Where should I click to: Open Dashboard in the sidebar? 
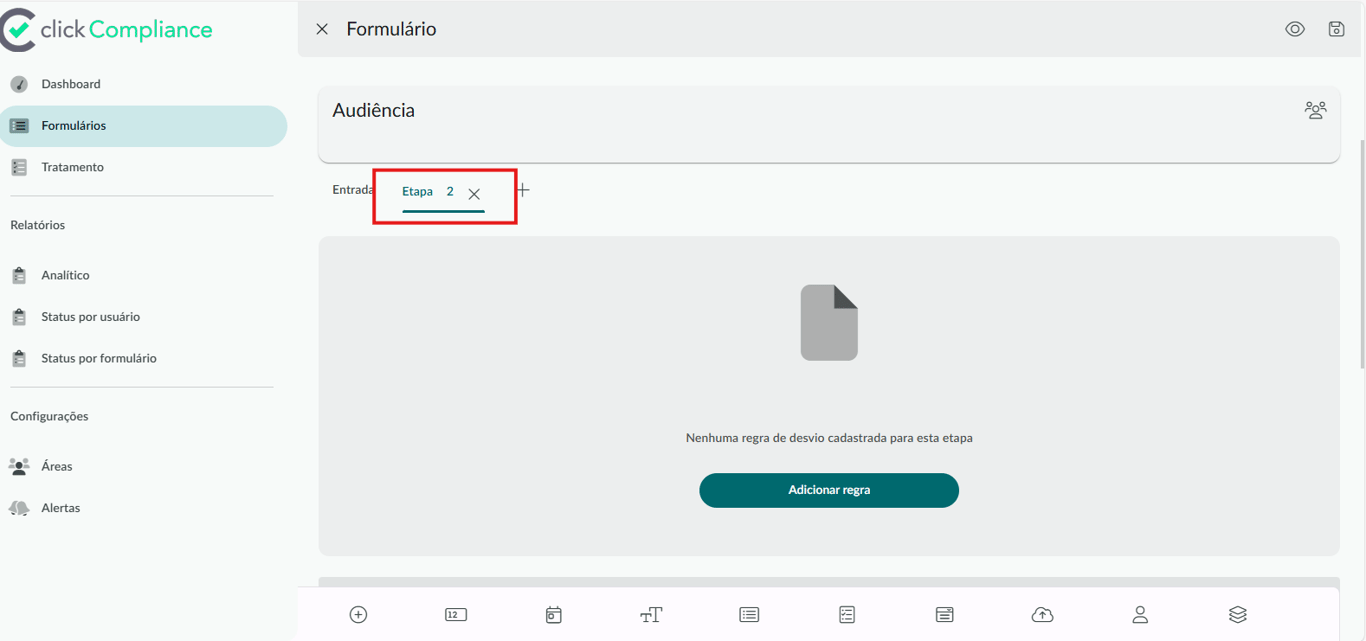pos(143,84)
